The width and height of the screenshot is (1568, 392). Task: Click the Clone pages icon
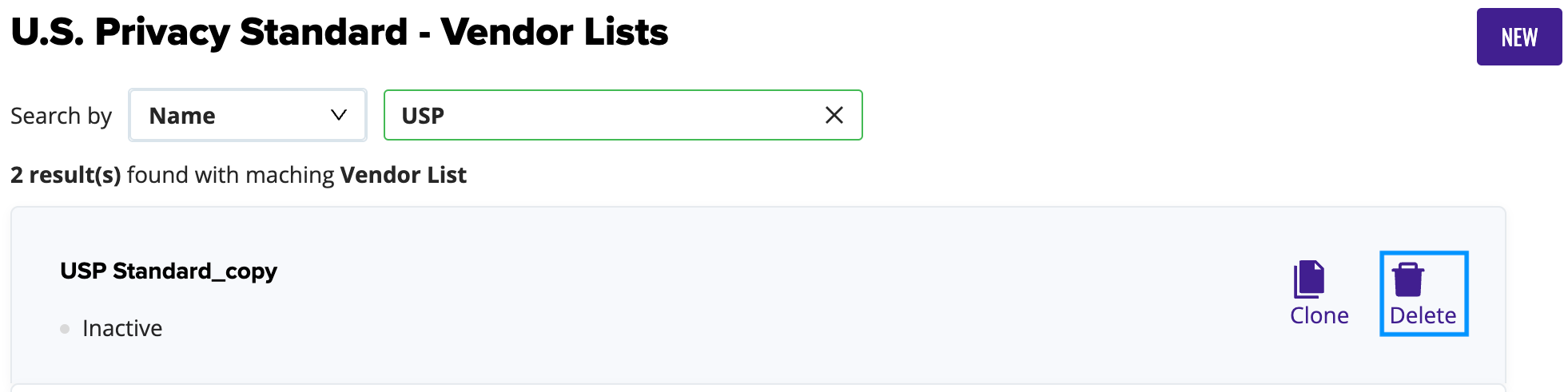pyautogui.click(x=1309, y=279)
